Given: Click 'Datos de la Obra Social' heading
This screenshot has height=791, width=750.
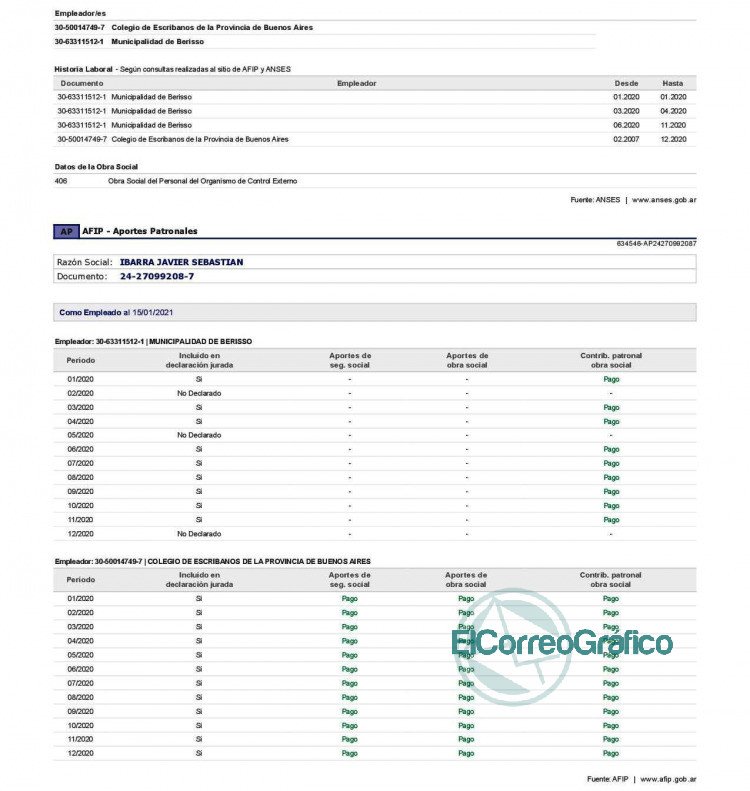Looking at the screenshot, I should (96, 167).
